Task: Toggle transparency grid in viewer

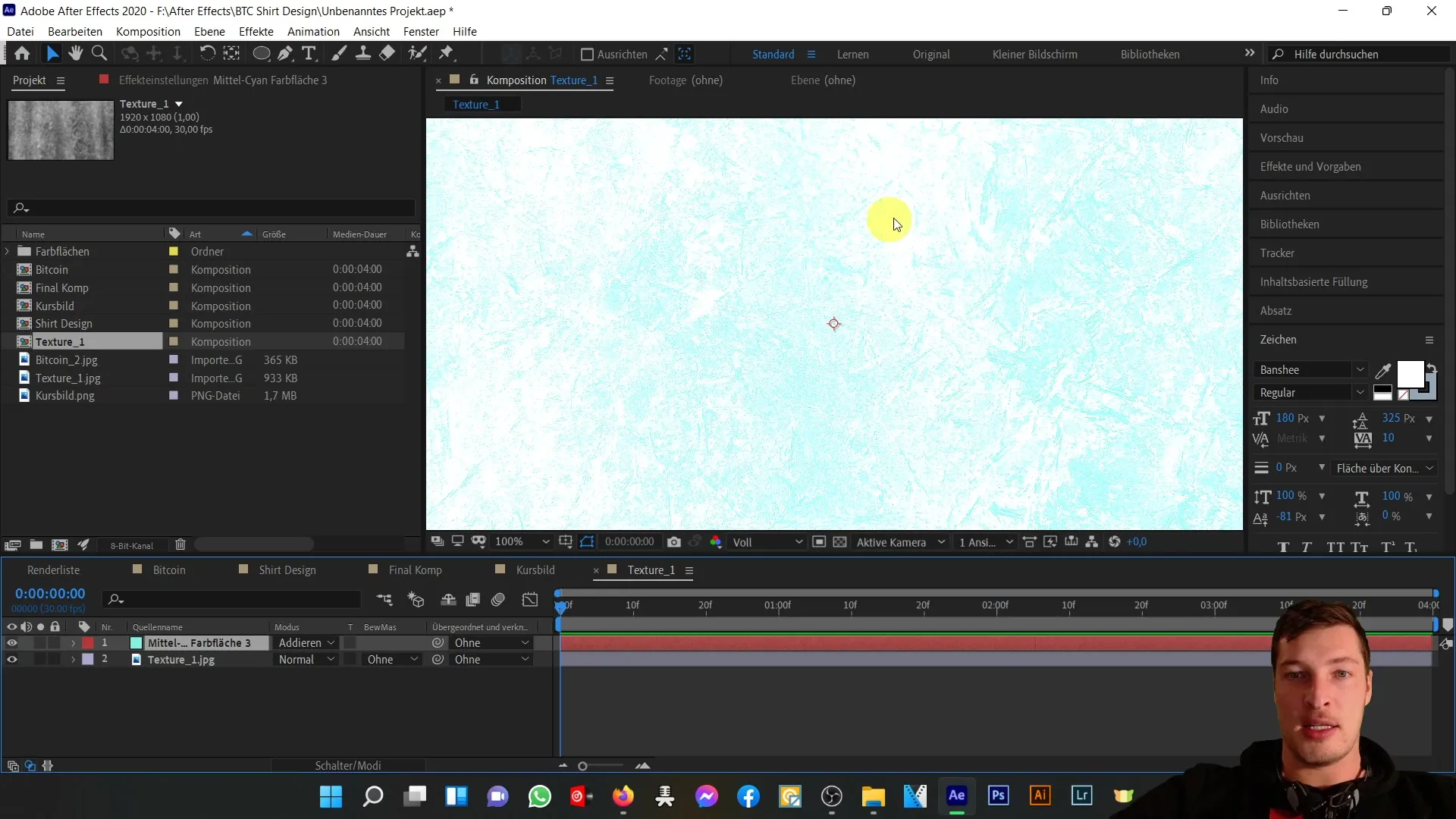Action: pos(839,542)
